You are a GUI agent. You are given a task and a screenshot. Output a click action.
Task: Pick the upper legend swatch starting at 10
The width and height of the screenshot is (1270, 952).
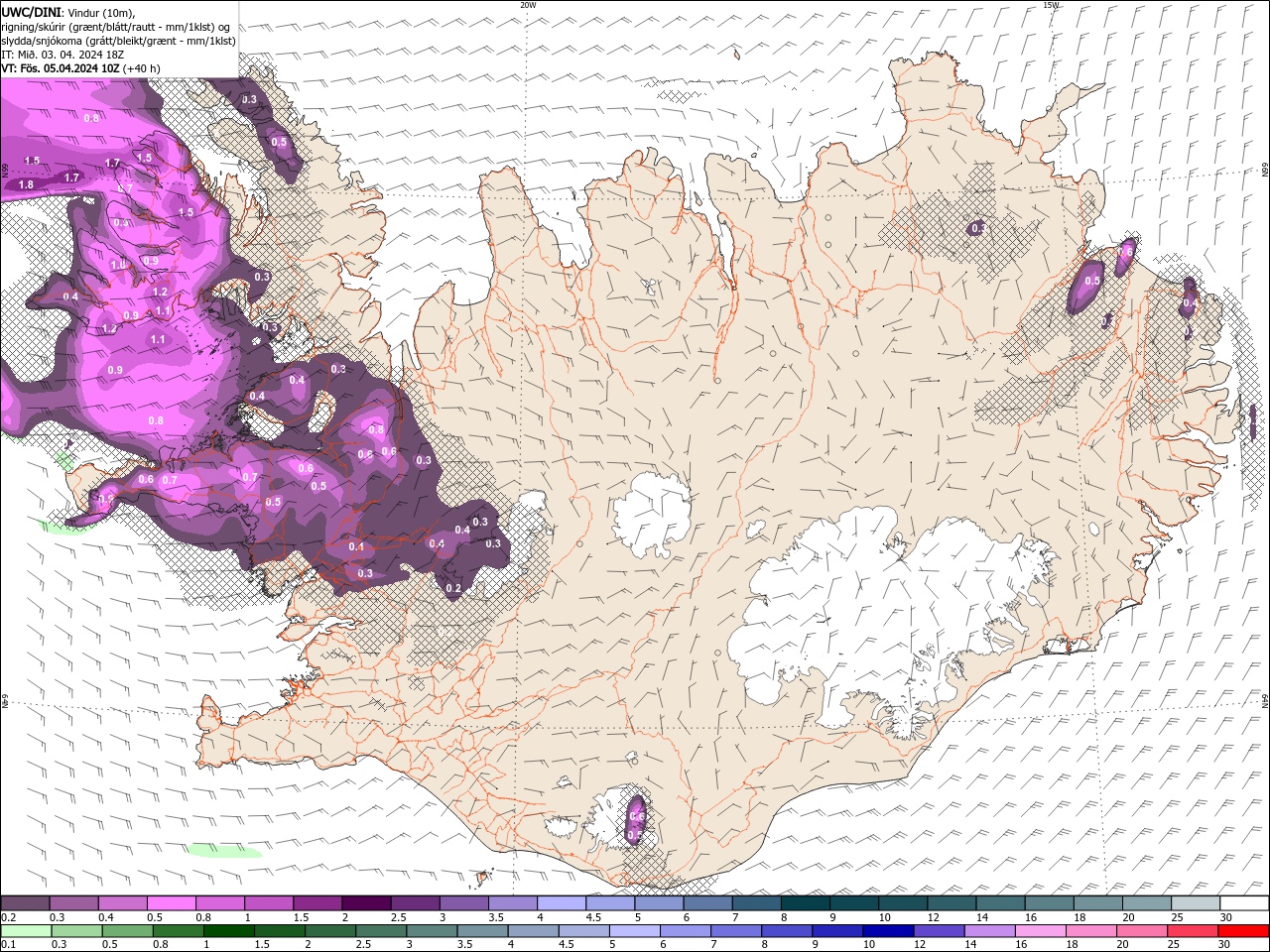click(903, 903)
